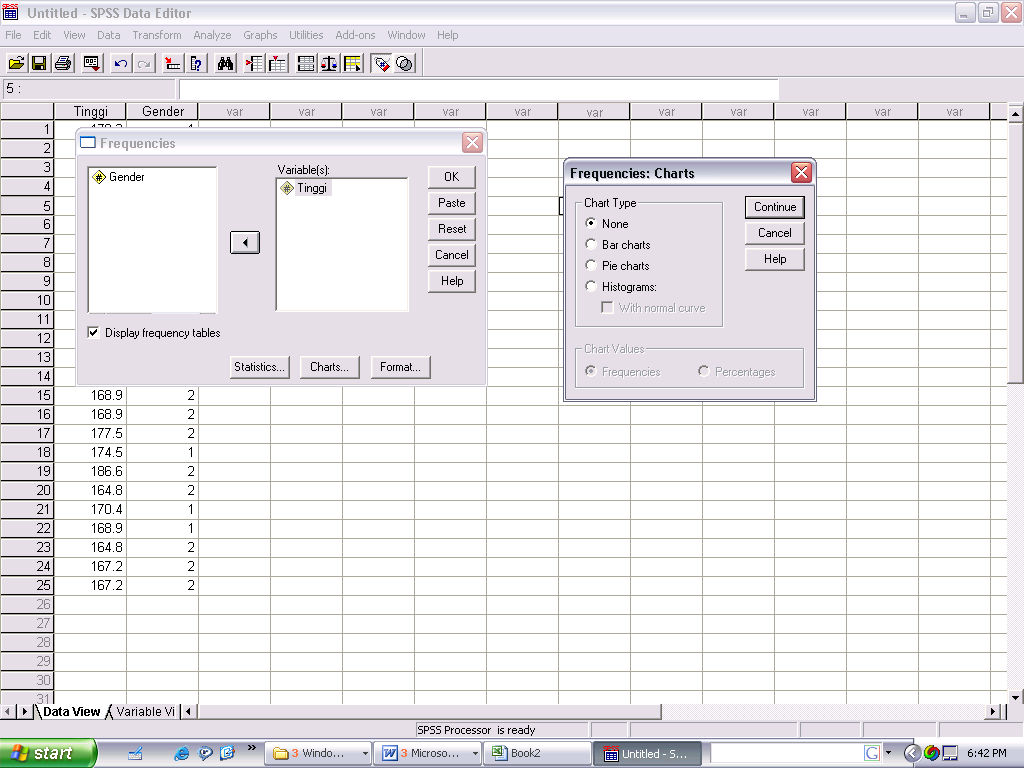Open the Windows Explorer taskbar group dropdown

click(365, 753)
